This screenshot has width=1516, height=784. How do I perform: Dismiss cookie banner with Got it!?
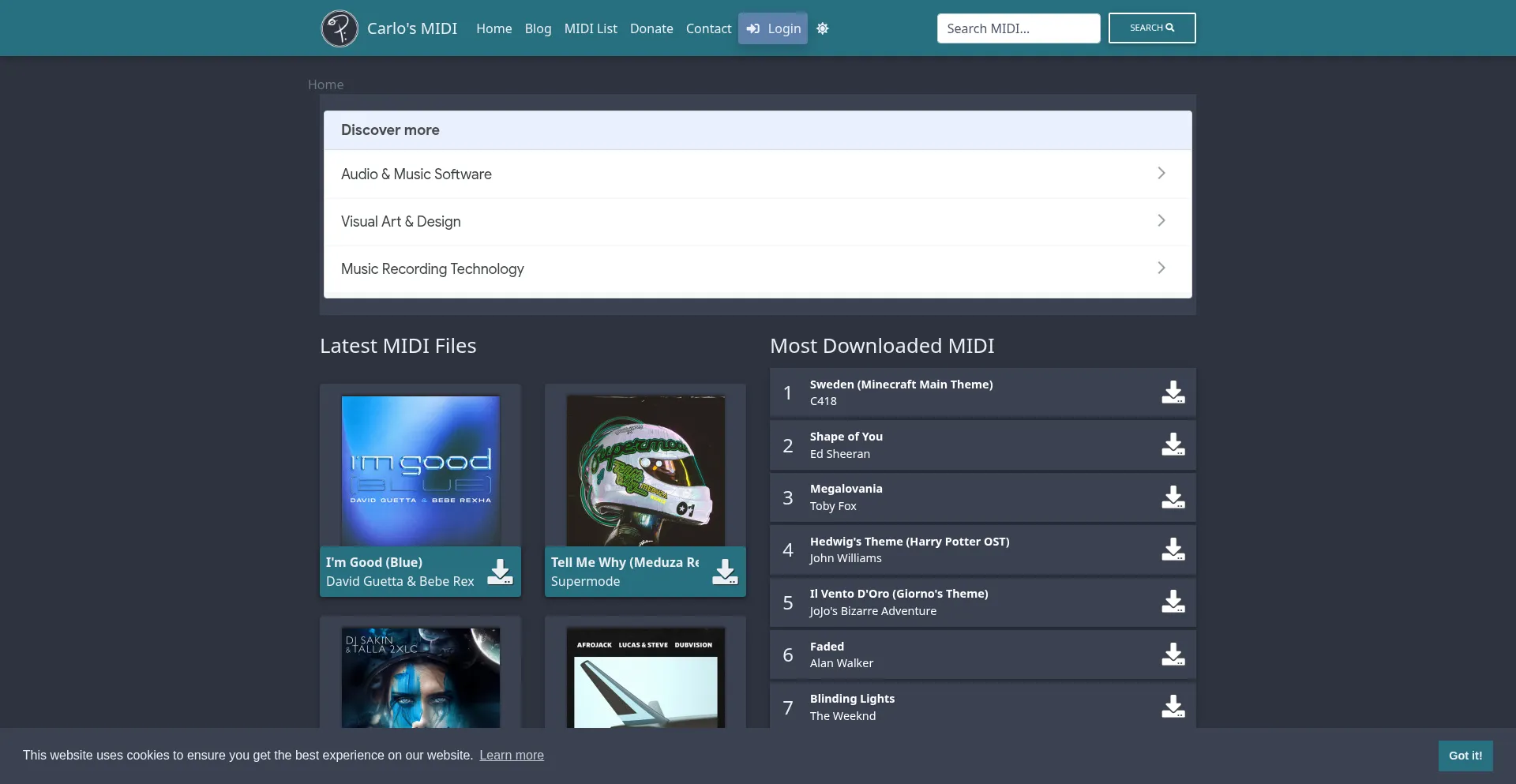click(1465, 756)
